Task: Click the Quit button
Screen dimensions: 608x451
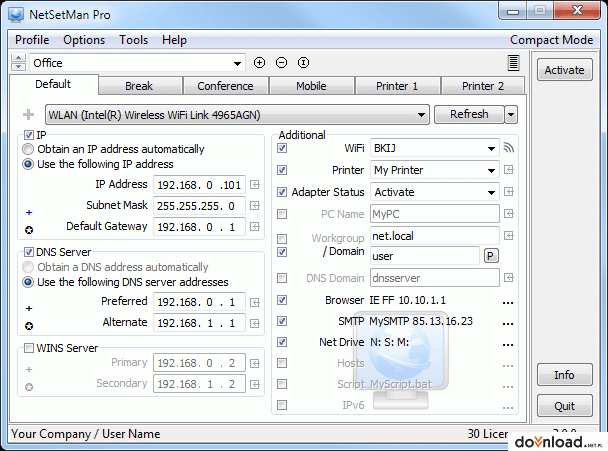Action: click(565, 406)
